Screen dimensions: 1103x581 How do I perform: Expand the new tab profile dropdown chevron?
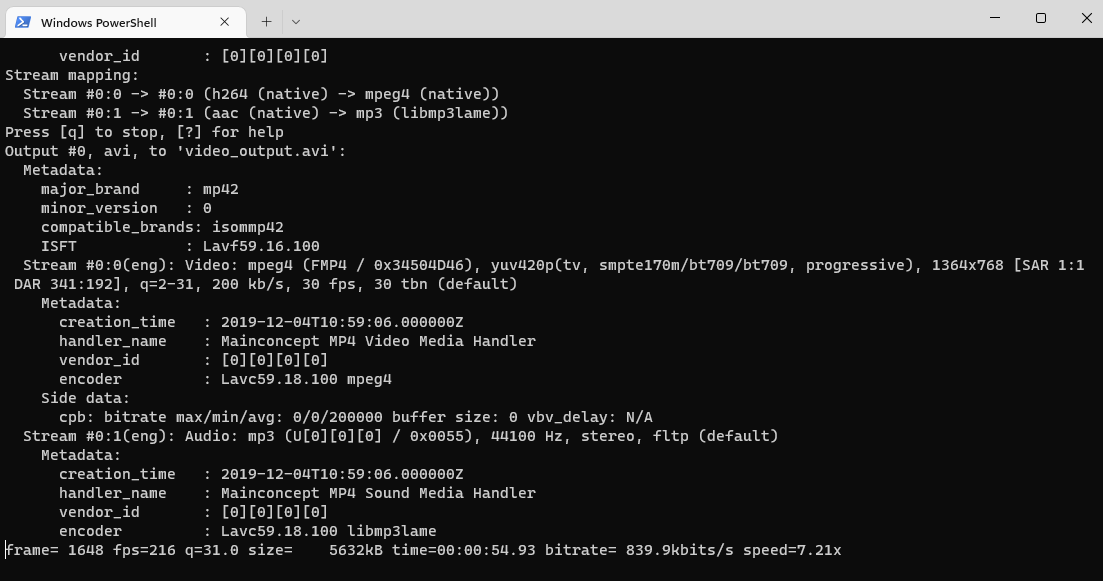pos(296,21)
